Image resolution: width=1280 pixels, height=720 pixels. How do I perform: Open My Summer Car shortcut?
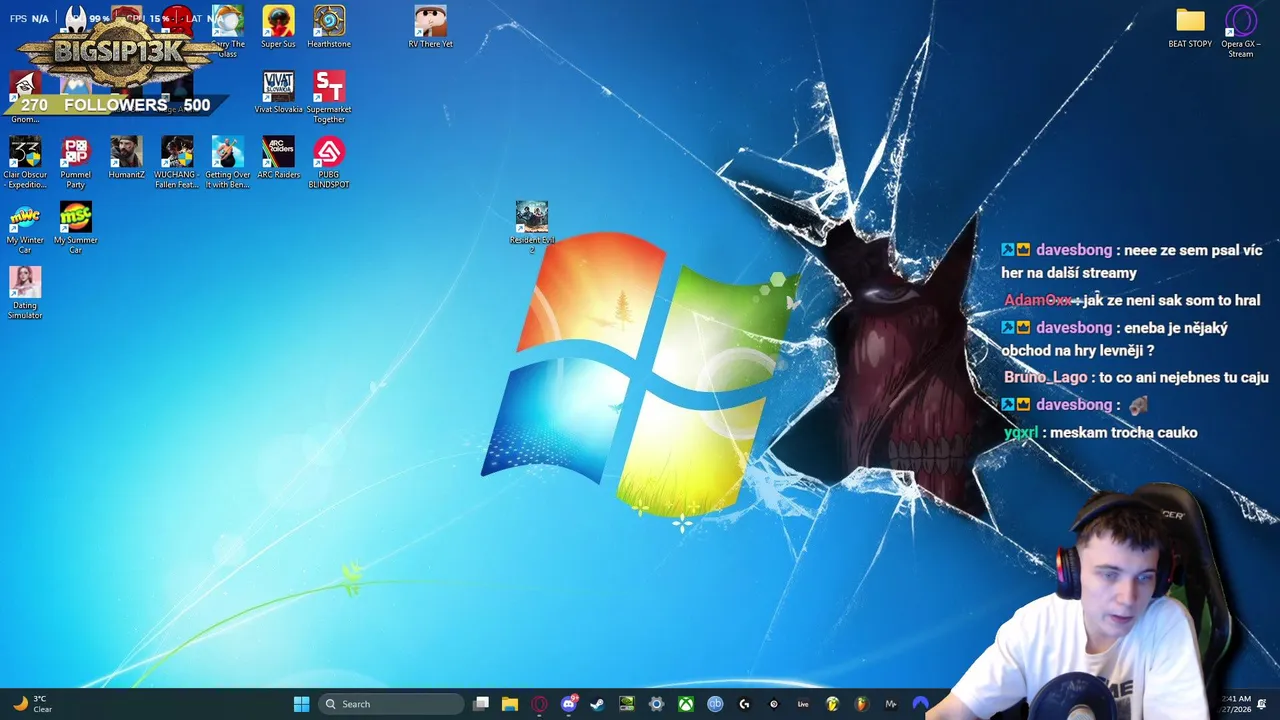[x=76, y=228]
